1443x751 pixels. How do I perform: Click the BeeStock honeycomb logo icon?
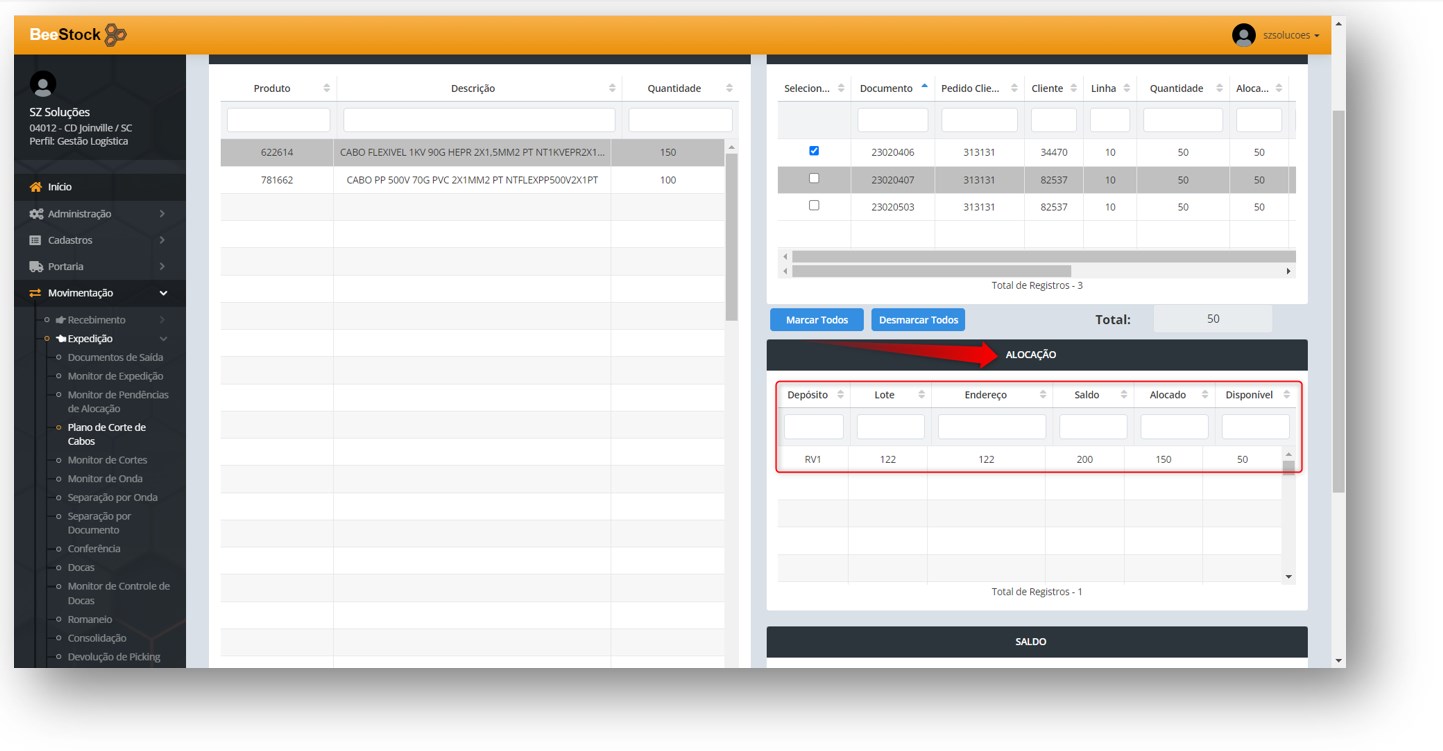[115, 35]
